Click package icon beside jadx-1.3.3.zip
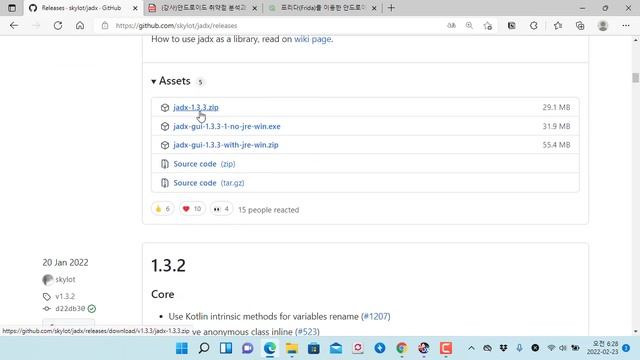The height and width of the screenshot is (360, 640). [165, 107]
